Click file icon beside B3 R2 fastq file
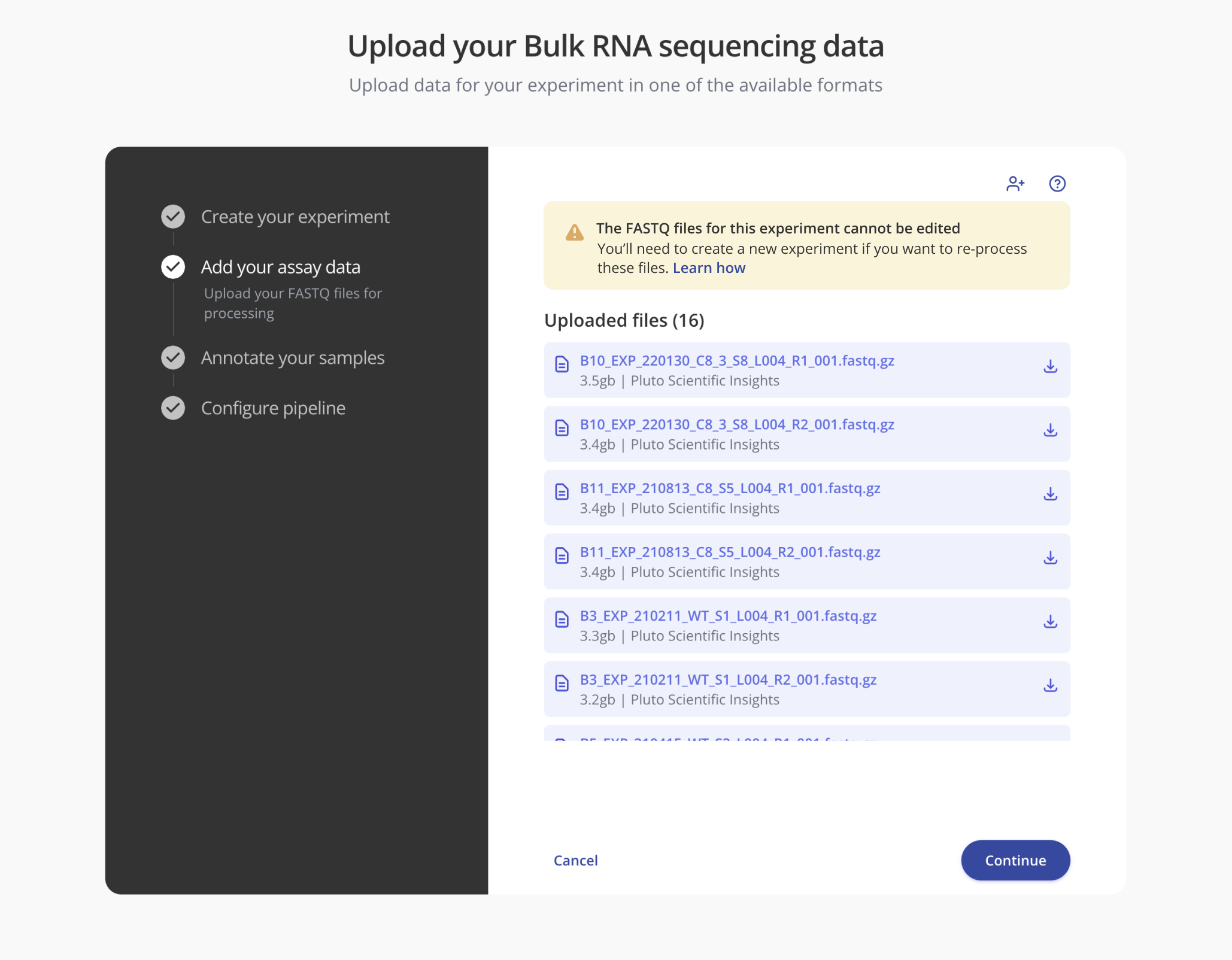The width and height of the screenshot is (1232, 960). point(562,683)
